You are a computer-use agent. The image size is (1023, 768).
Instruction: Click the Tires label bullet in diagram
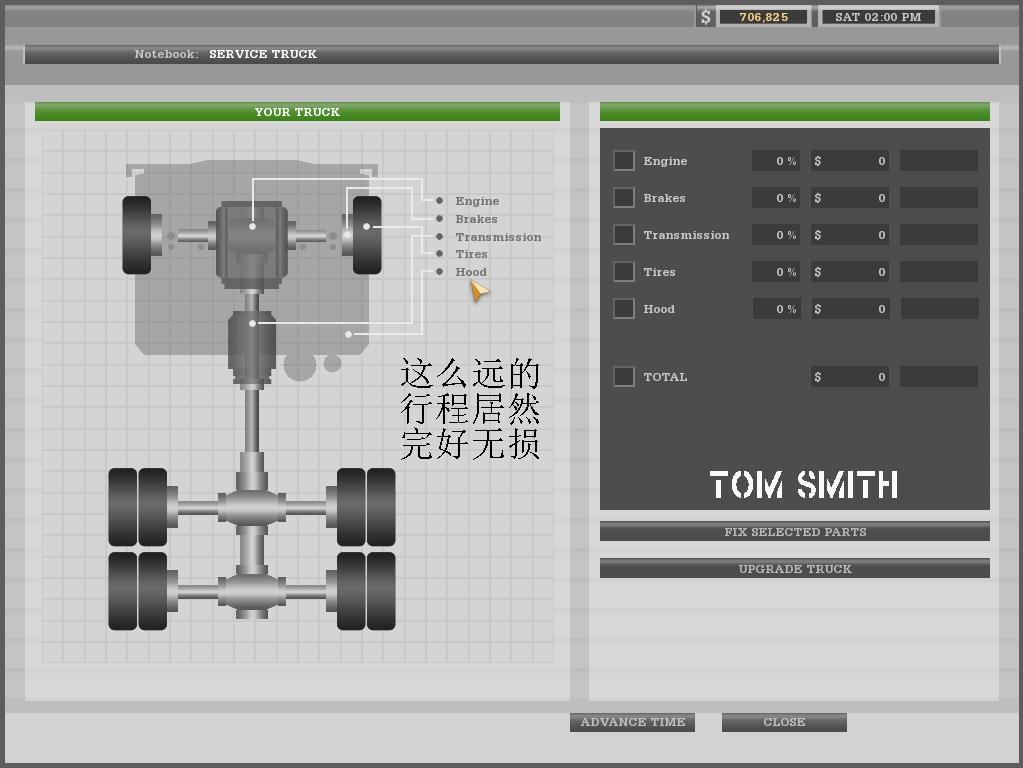[439, 254]
